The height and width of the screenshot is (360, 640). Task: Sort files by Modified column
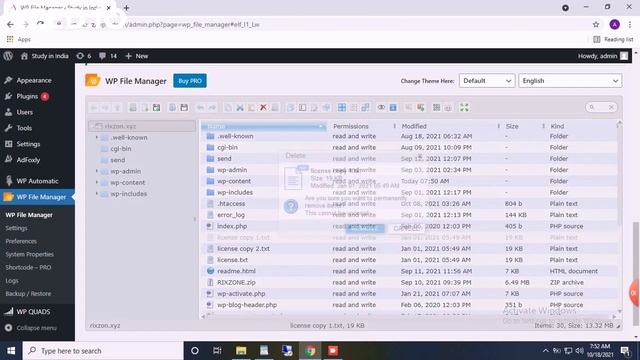click(x=414, y=127)
